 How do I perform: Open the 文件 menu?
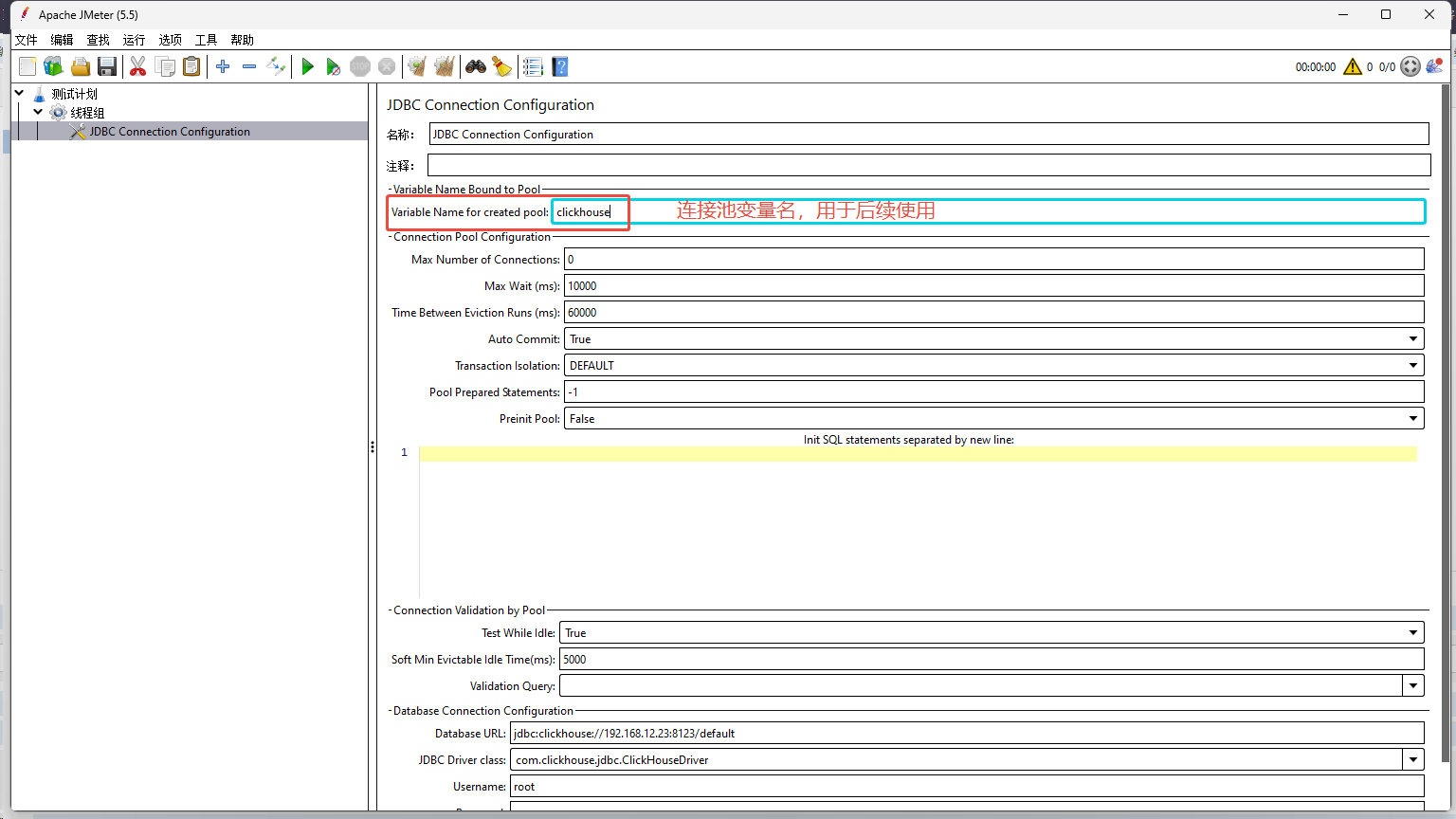[27, 40]
